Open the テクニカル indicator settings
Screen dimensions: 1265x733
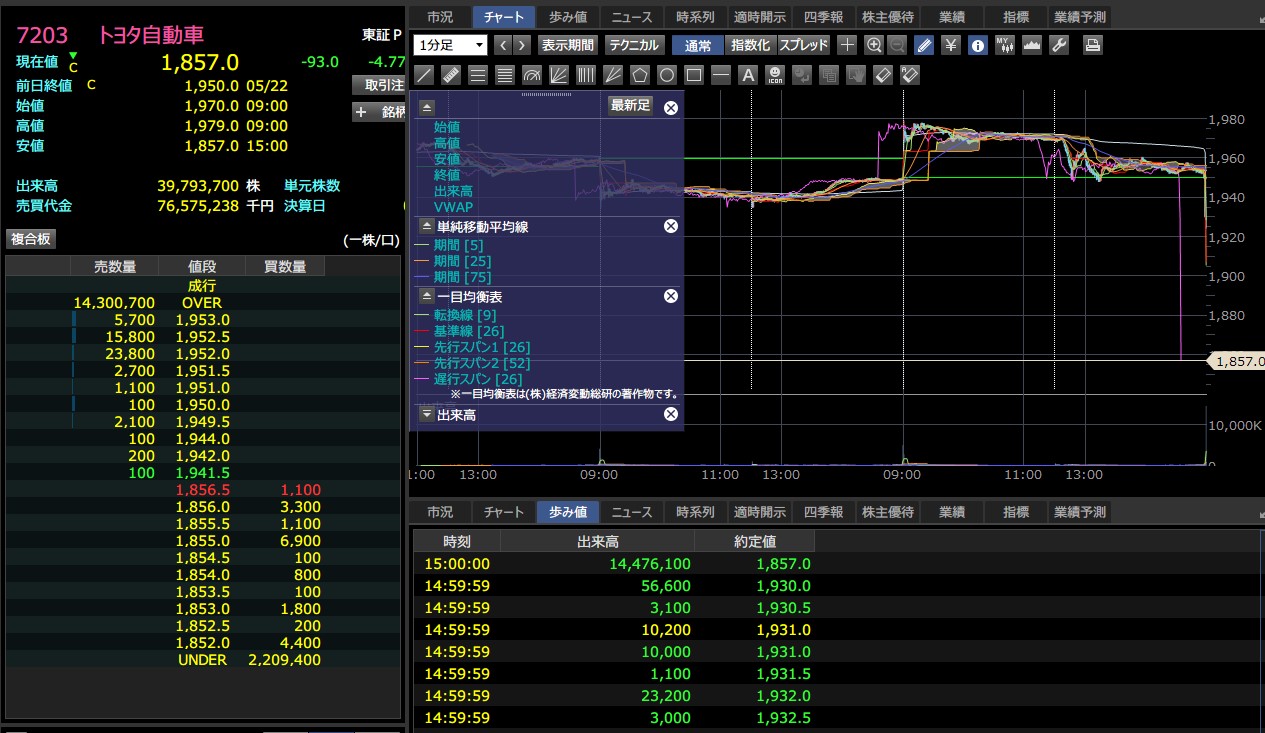[x=633, y=45]
